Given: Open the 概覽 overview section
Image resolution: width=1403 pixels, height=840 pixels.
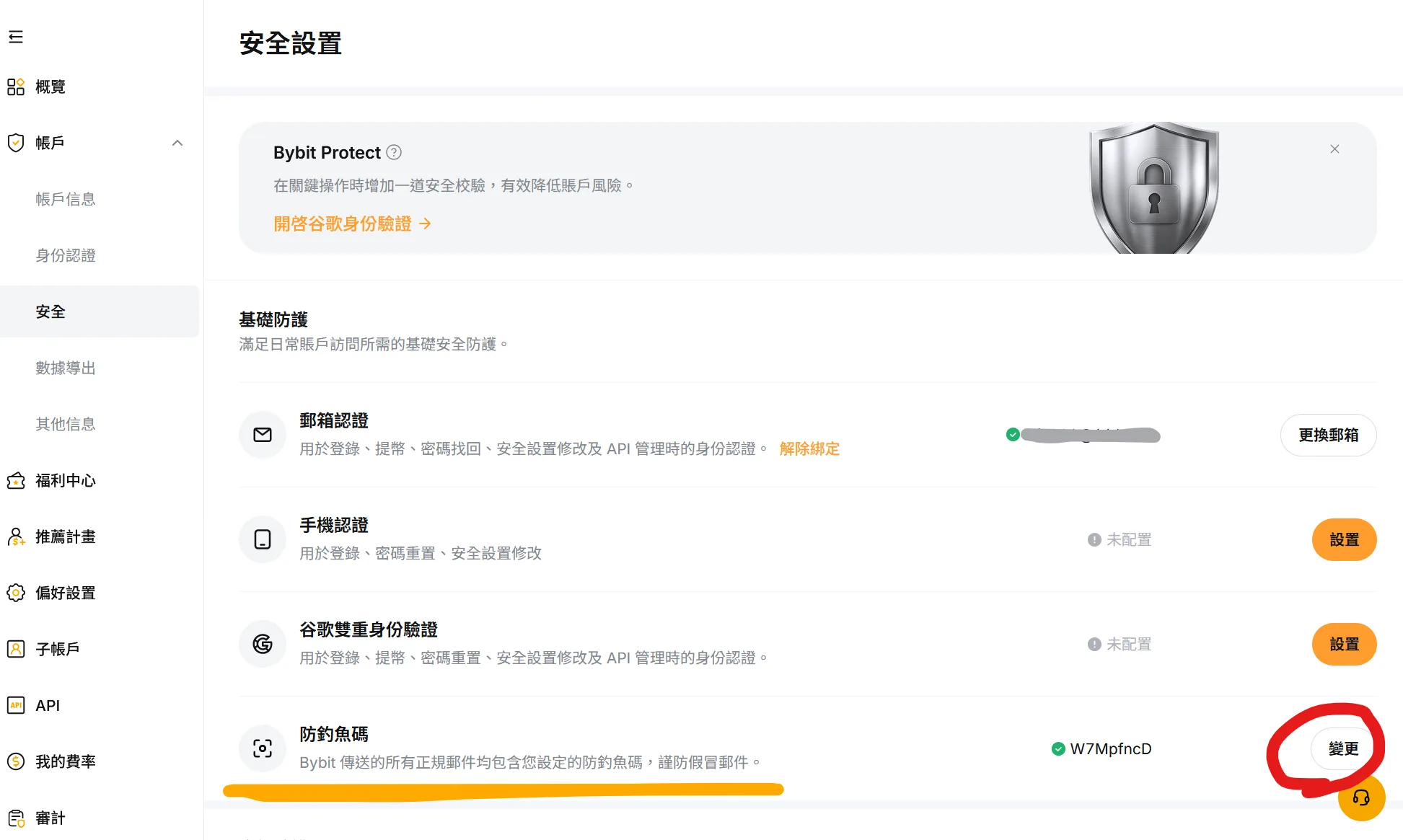Looking at the screenshot, I should (x=36, y=87).
